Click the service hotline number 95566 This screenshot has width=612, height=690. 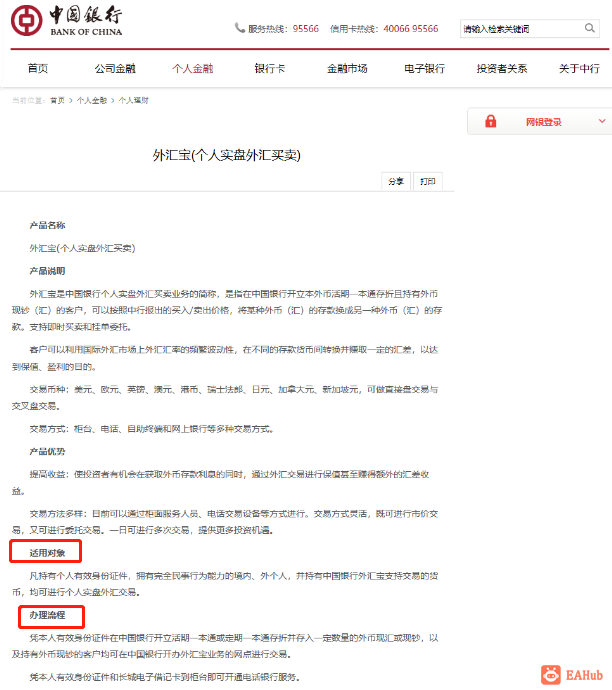[x=306, y=29]
